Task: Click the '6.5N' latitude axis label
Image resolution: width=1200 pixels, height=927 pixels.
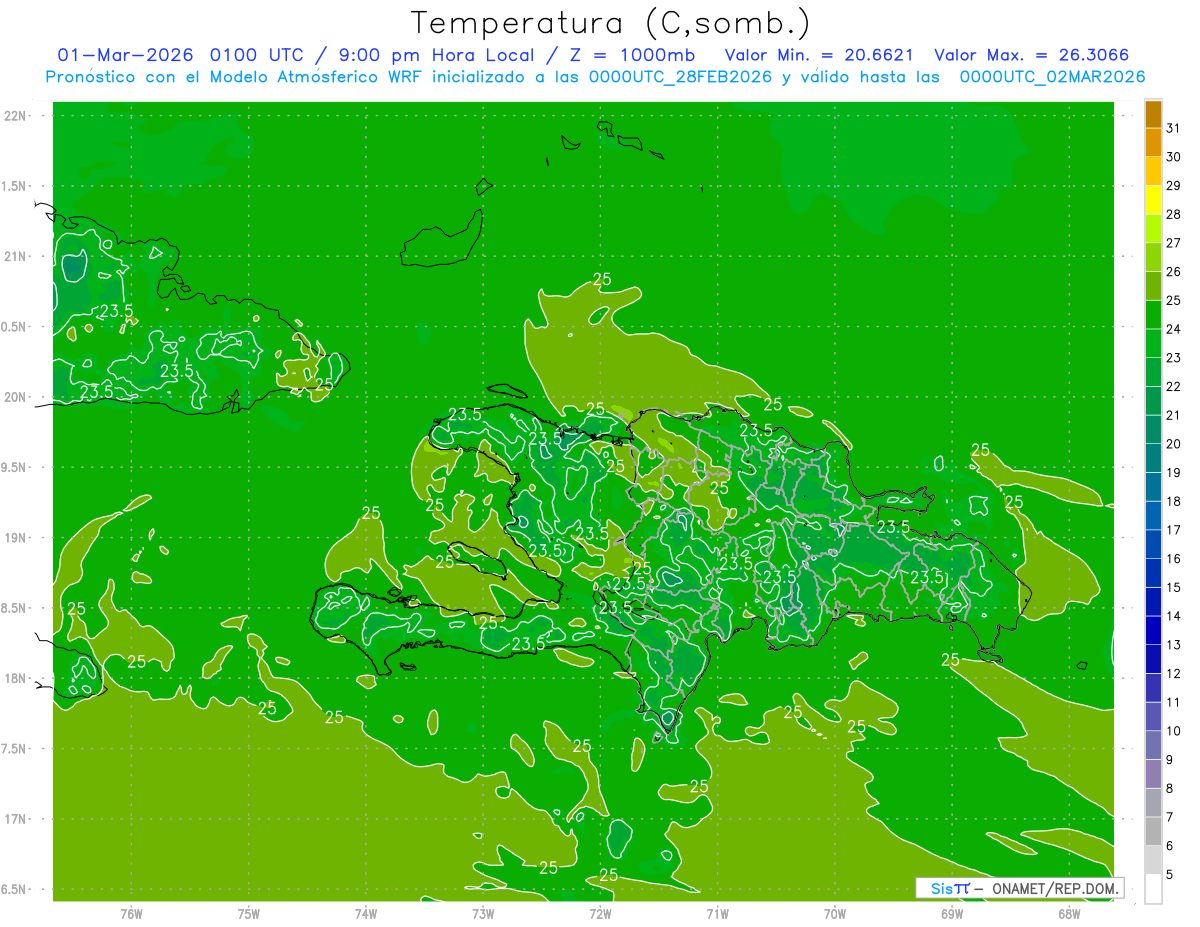Action: pos(16,889)
